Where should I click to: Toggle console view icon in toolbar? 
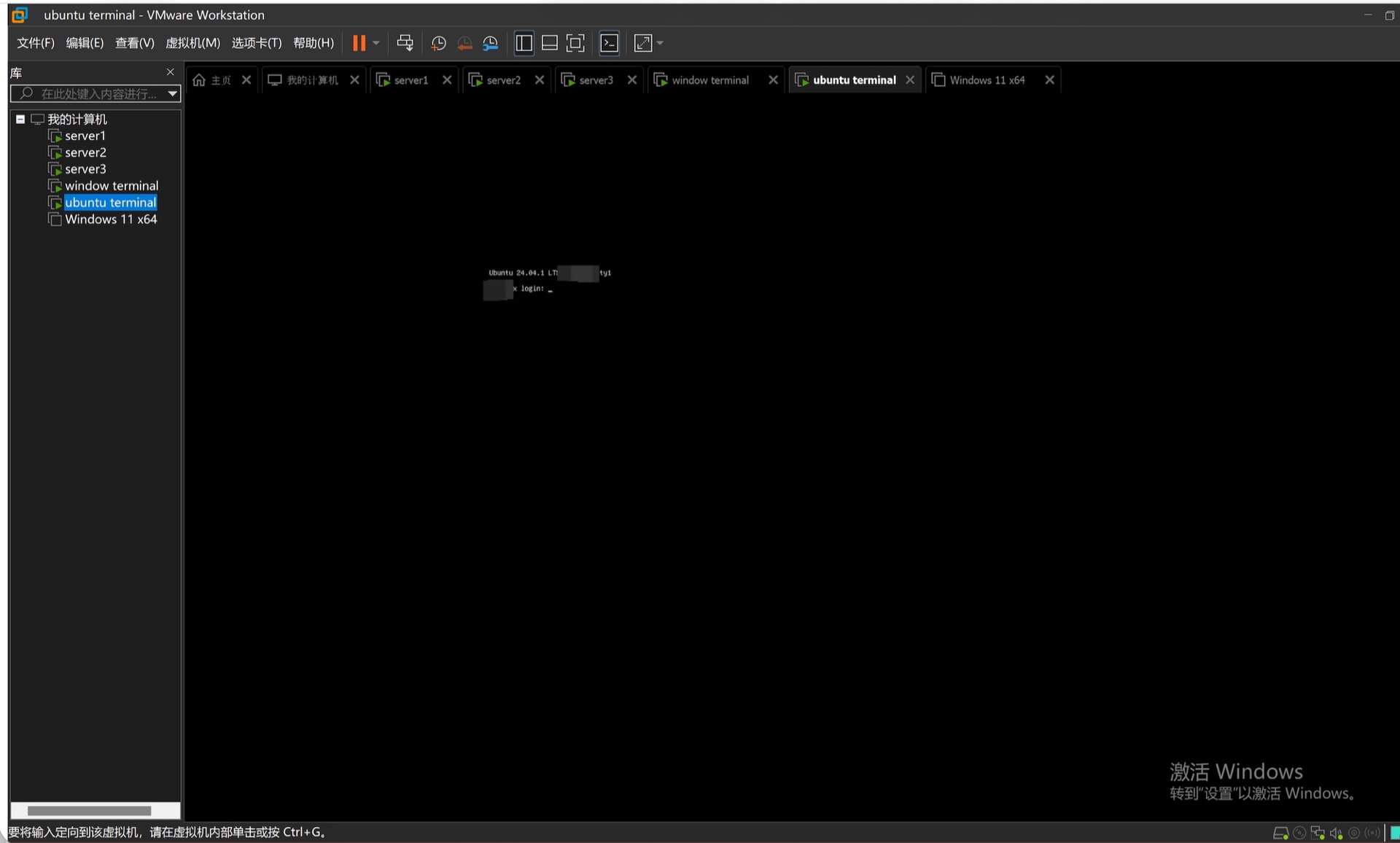[609, 43]
